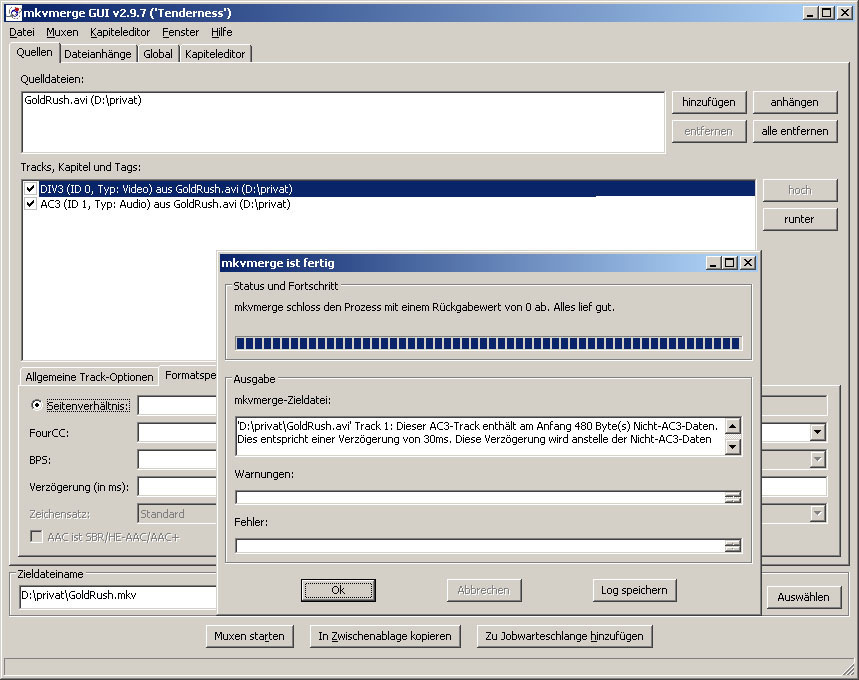Open the Muxen menu
This screenshot has height=680, width=859.
[62, 32]
